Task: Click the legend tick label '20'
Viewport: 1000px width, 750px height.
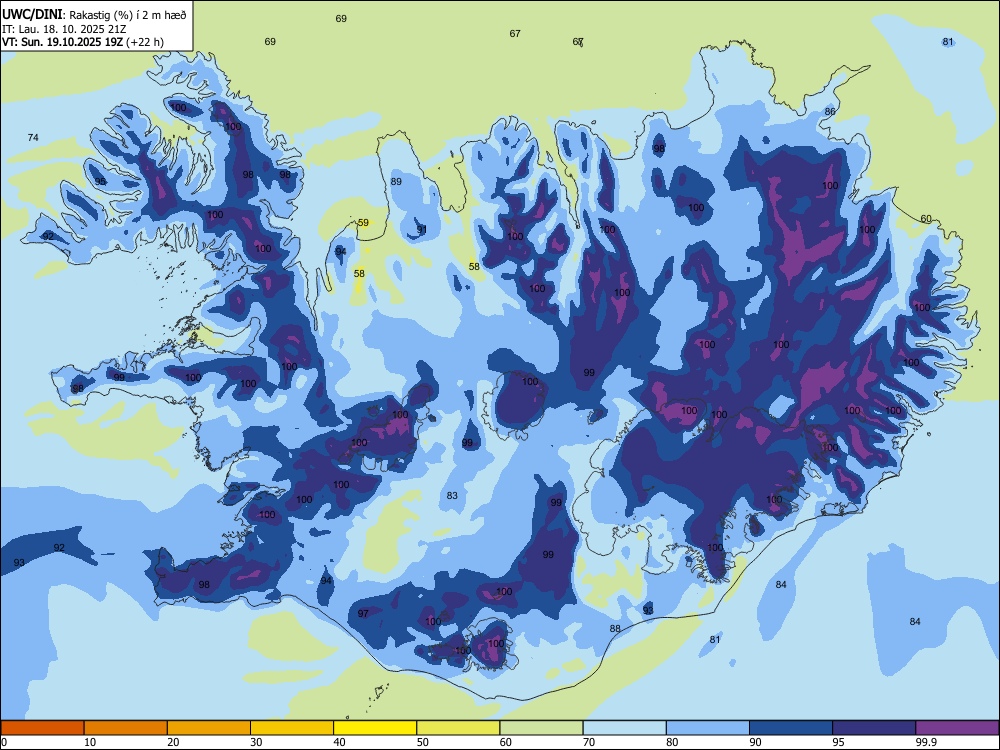Action: click(173, 742)
